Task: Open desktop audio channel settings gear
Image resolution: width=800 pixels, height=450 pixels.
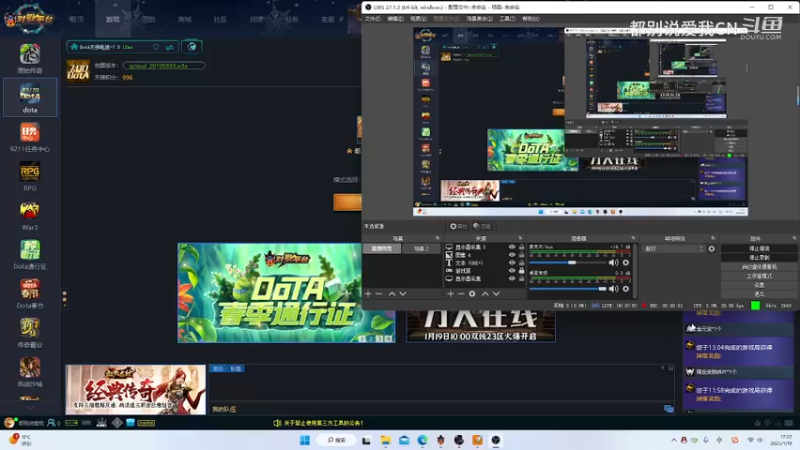Action: click(x=626, y=289)
